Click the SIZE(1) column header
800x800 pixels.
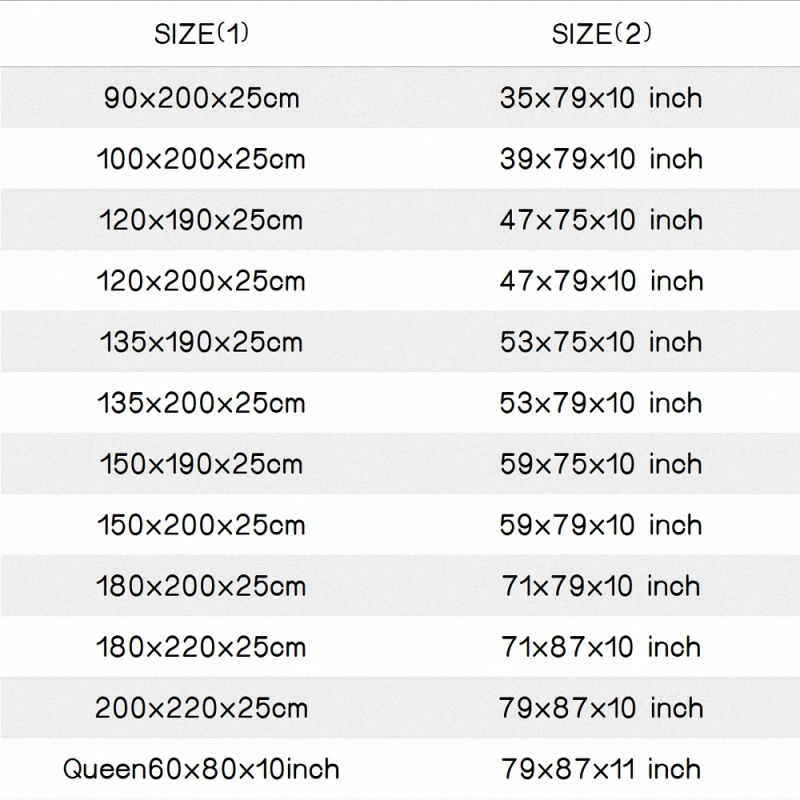point(201,34)
